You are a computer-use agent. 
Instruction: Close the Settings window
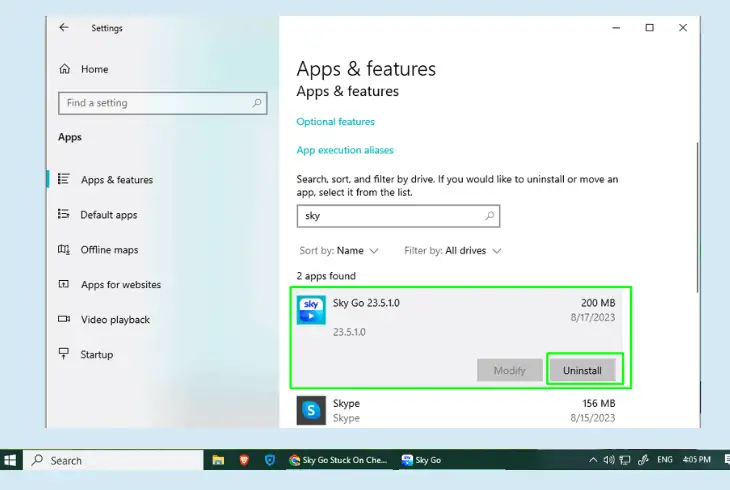click(x=683, y=28)
